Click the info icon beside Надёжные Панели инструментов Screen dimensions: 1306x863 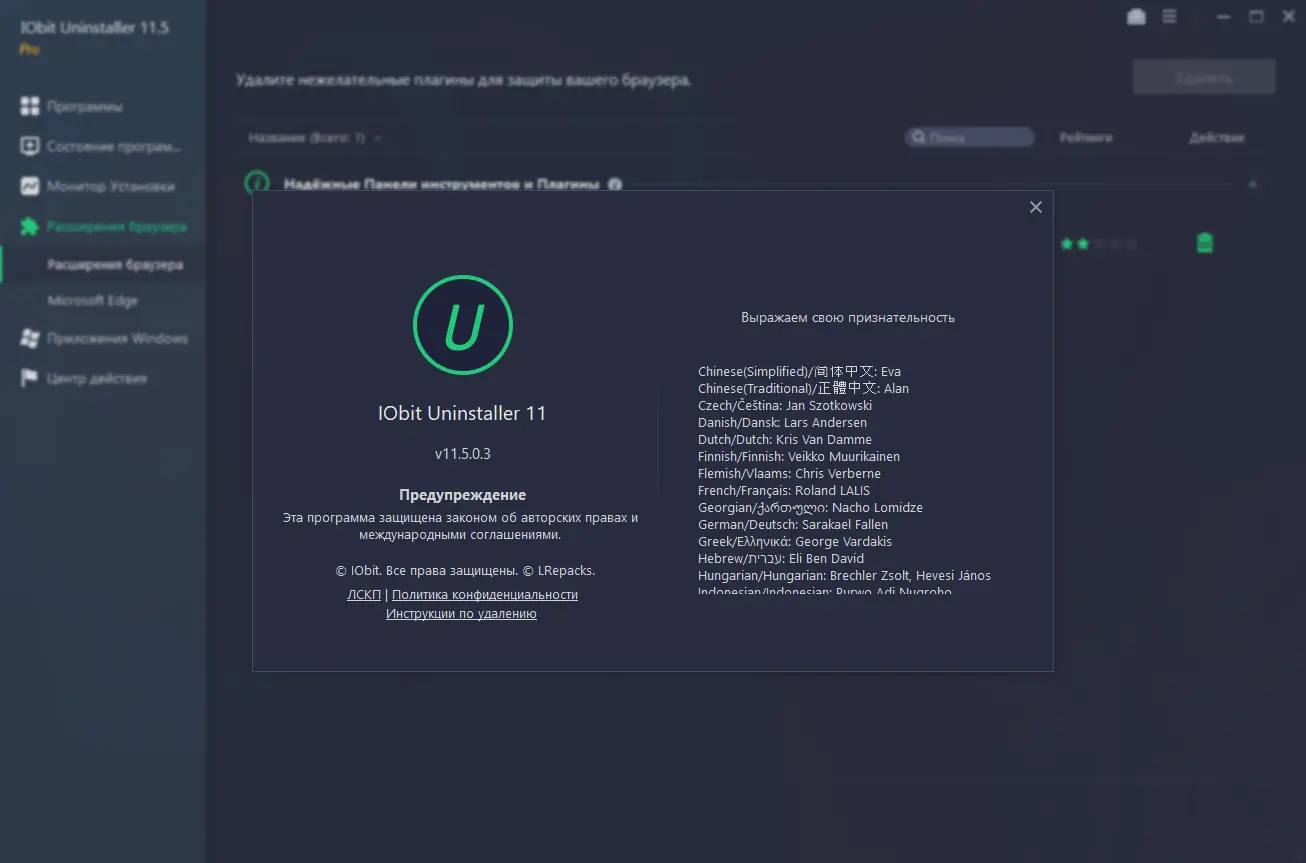pyautogui.click(x=614, y=185)
